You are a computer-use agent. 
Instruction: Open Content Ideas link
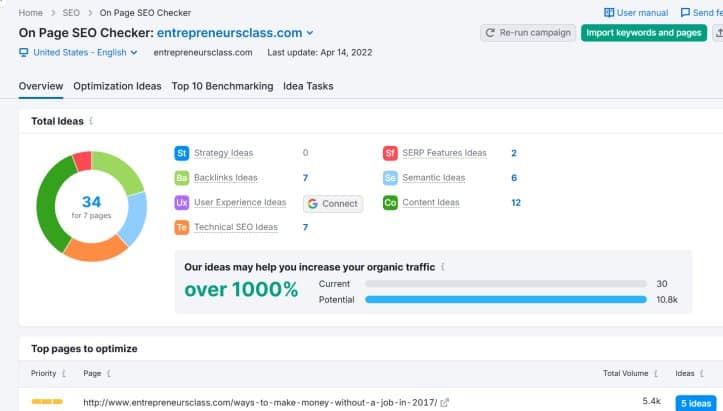[431, 203]
